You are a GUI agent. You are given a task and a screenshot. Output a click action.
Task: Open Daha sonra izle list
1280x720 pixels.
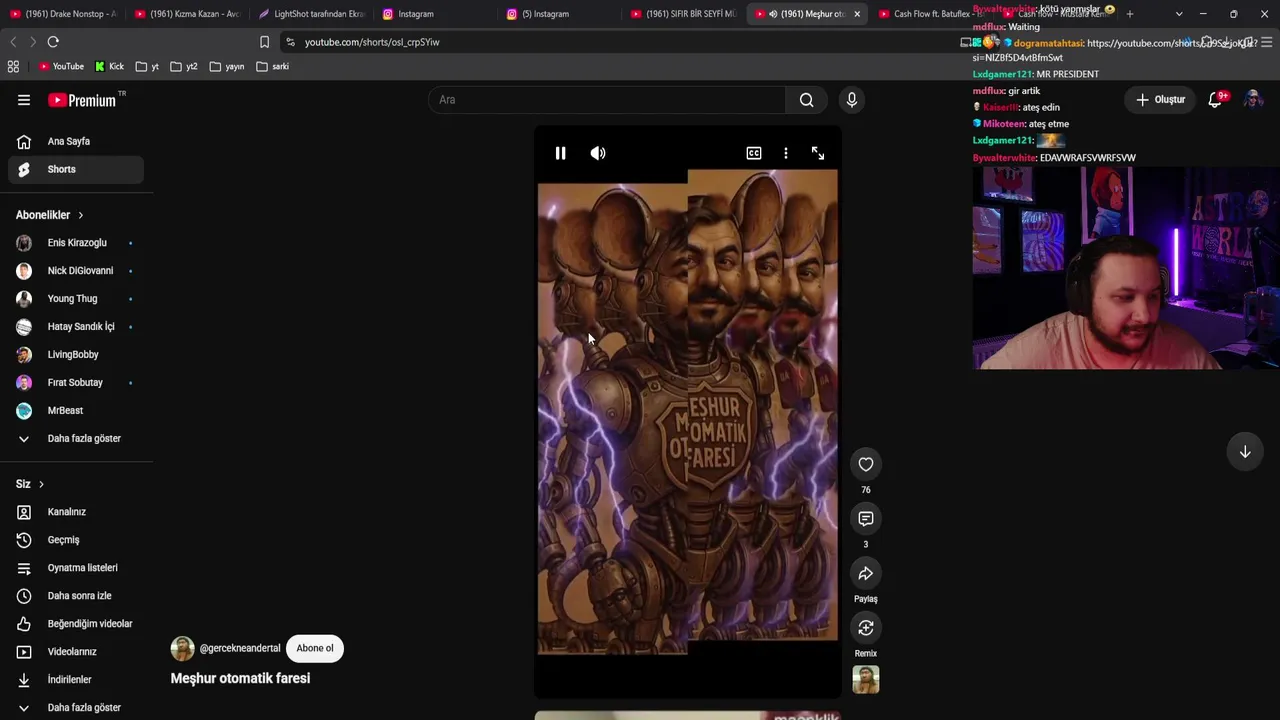pyautogui.click(x=76, y=596)
